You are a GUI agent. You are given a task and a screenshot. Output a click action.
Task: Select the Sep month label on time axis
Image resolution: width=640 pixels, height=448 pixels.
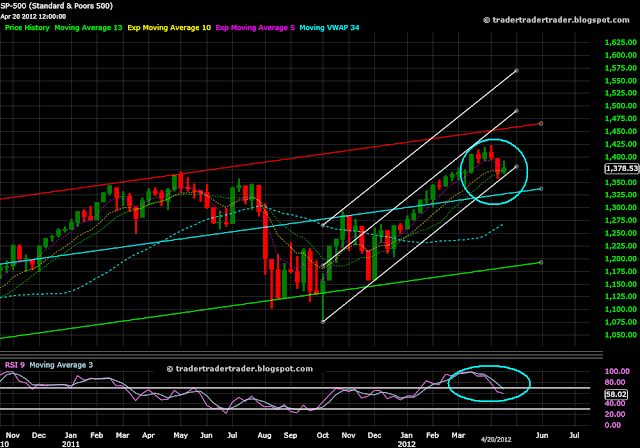pos(290,435)
